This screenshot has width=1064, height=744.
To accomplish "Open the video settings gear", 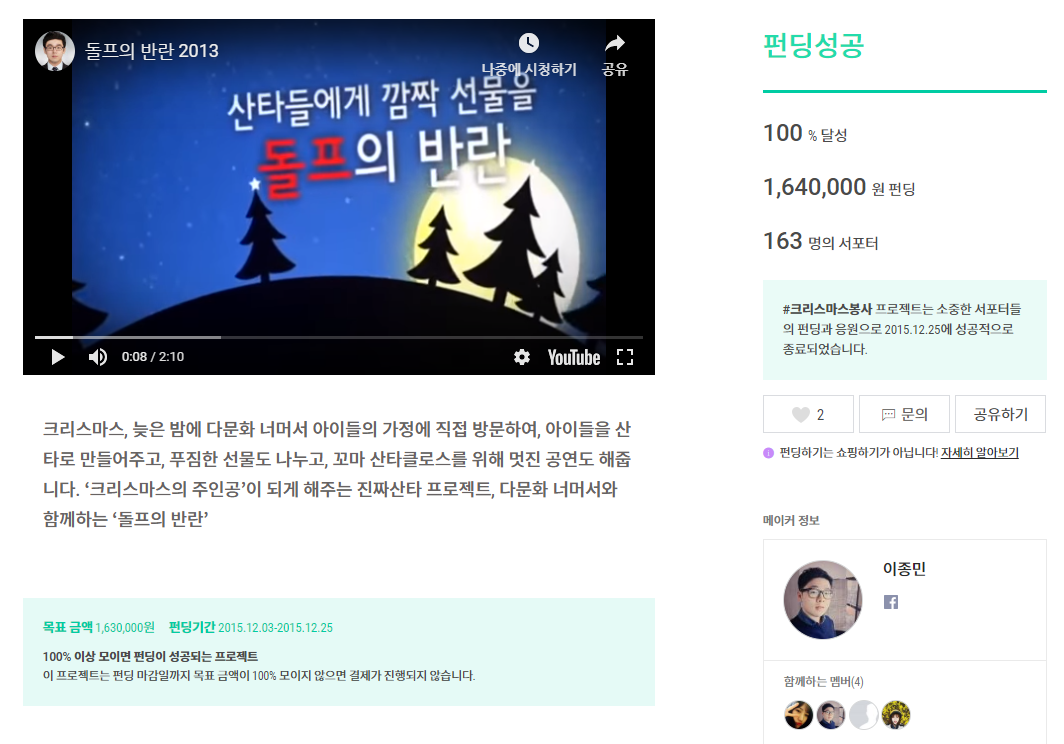I will point(522,357).
